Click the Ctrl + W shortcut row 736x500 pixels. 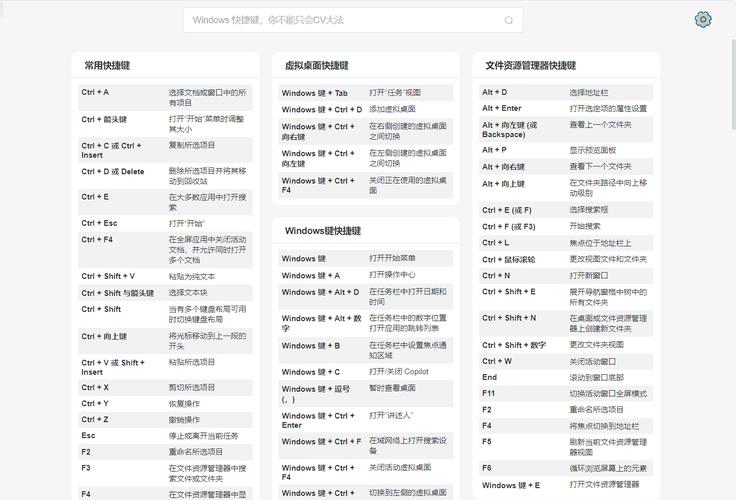566,361
